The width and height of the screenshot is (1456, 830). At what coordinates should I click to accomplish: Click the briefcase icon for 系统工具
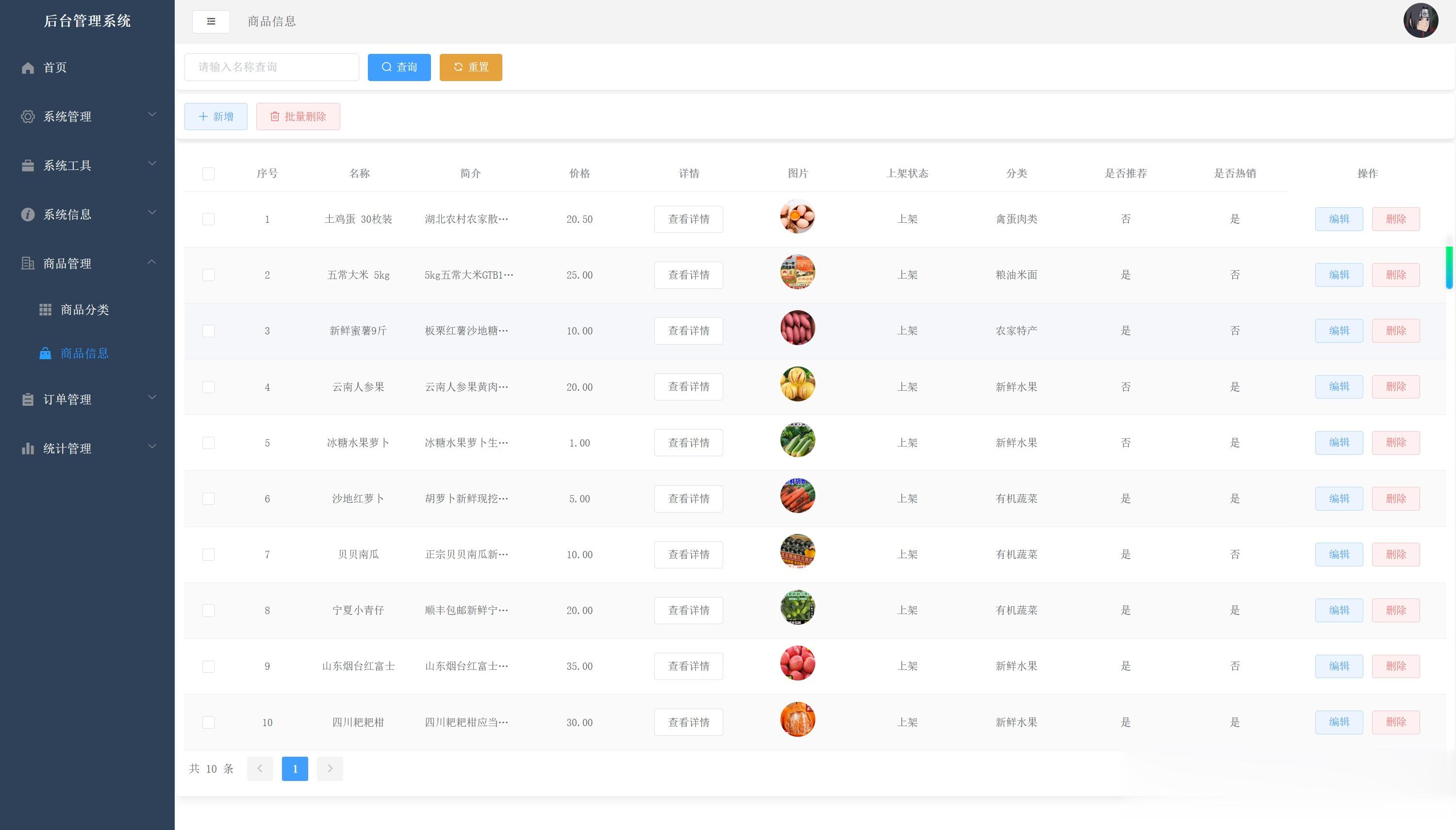point(27,166)
